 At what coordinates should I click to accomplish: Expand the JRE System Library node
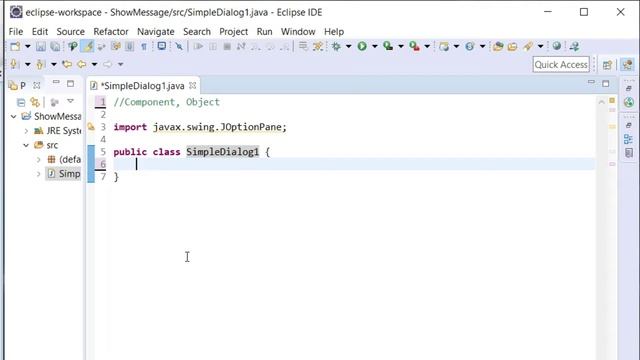pyautogui.click(x=26, y=131)
